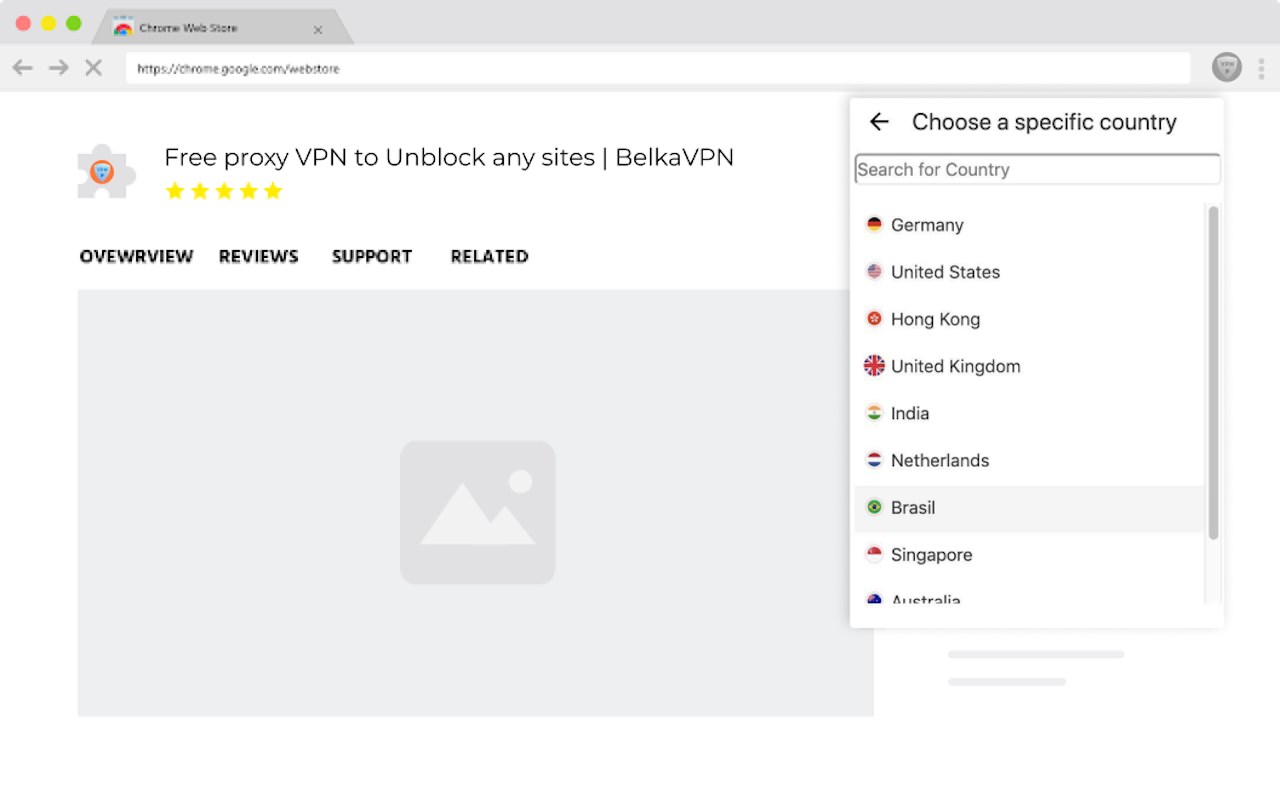Click the BelkaVPN extension icon in toolbar
Screen dimensions: 1280x800
(x=1227, y=68)
